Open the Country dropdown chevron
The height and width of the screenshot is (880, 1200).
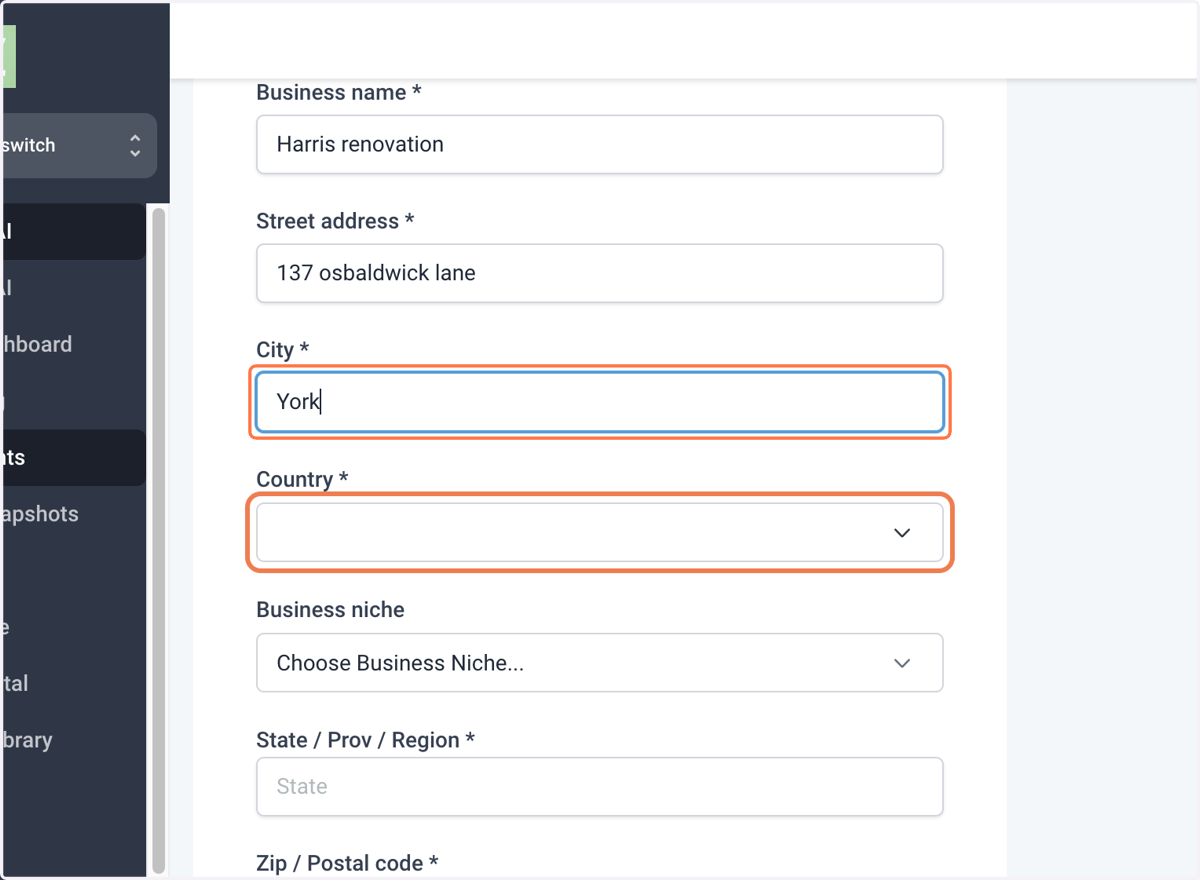tap(902, 533)
